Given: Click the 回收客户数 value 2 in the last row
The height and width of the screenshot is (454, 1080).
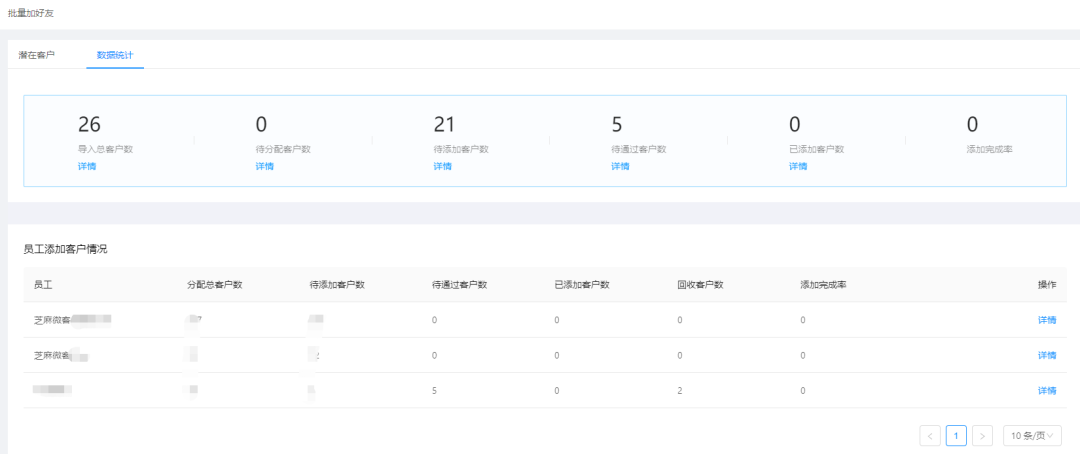Looking at the screenshot, I should coord(679,391).
